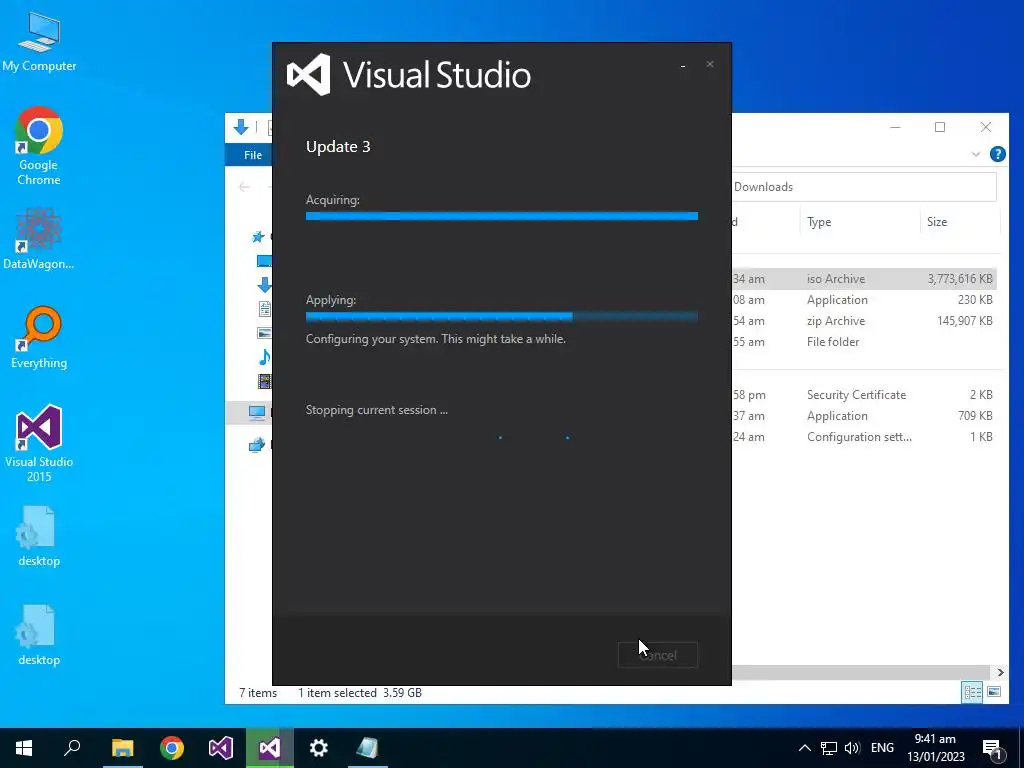Select the iso Archive row in Explorer
This screenshot has width=1024, height=768.
pyautogui.click(x=863, y=279)
